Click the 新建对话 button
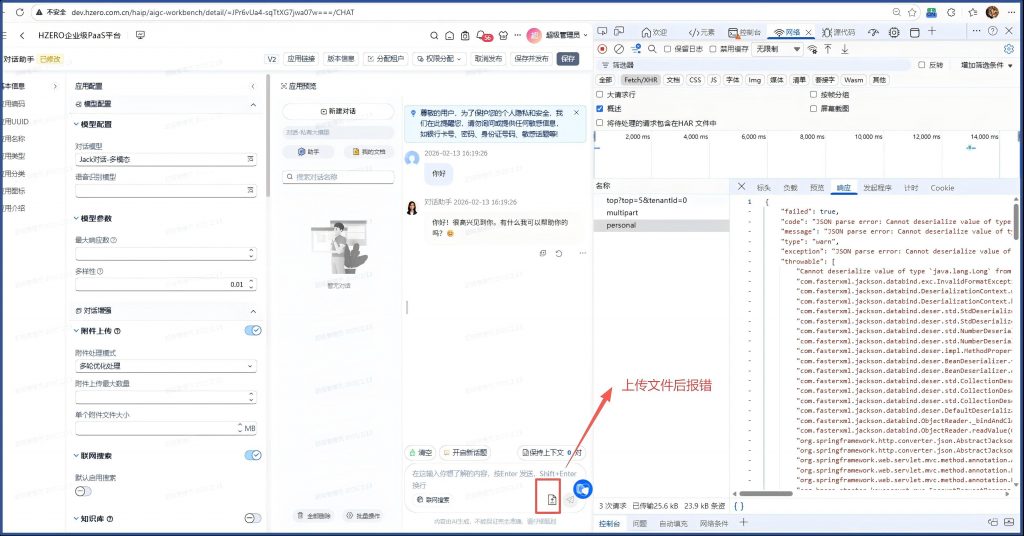The image size is (1024, 536). tap(336, 112)
